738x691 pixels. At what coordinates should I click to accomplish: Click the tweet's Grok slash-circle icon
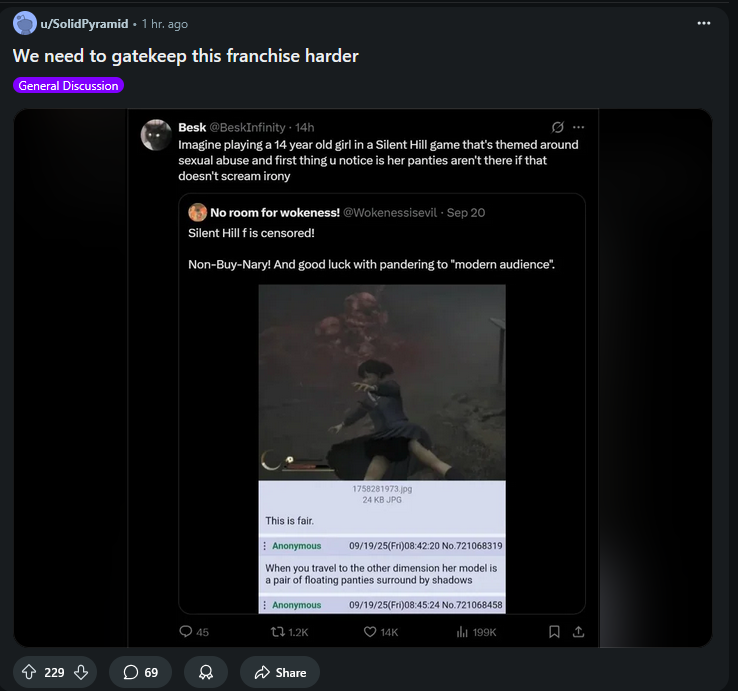pyautogui.click(x=558, y=127)
